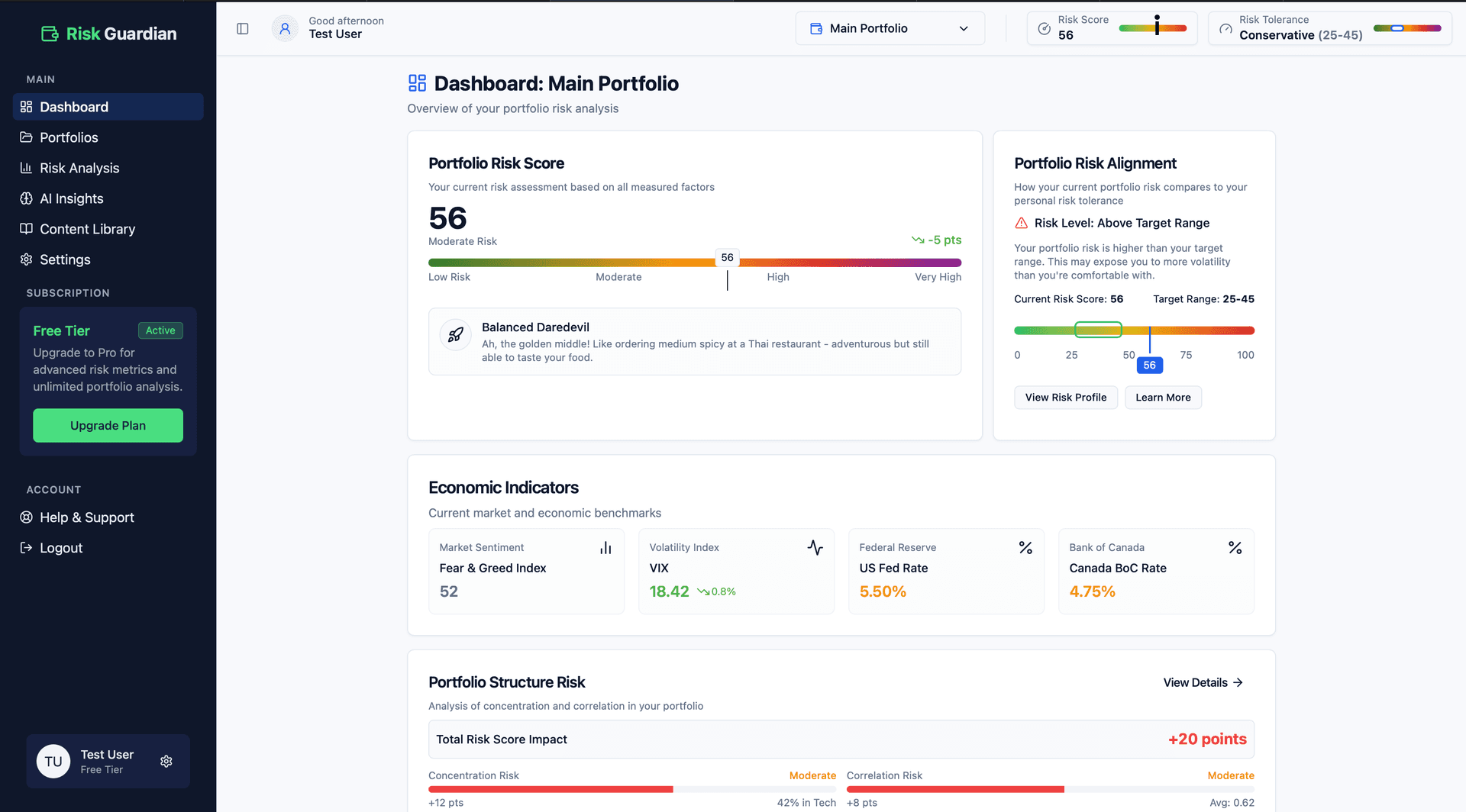Click View Risk Profile button
Screen dimensions: 1466x812
1066,398
